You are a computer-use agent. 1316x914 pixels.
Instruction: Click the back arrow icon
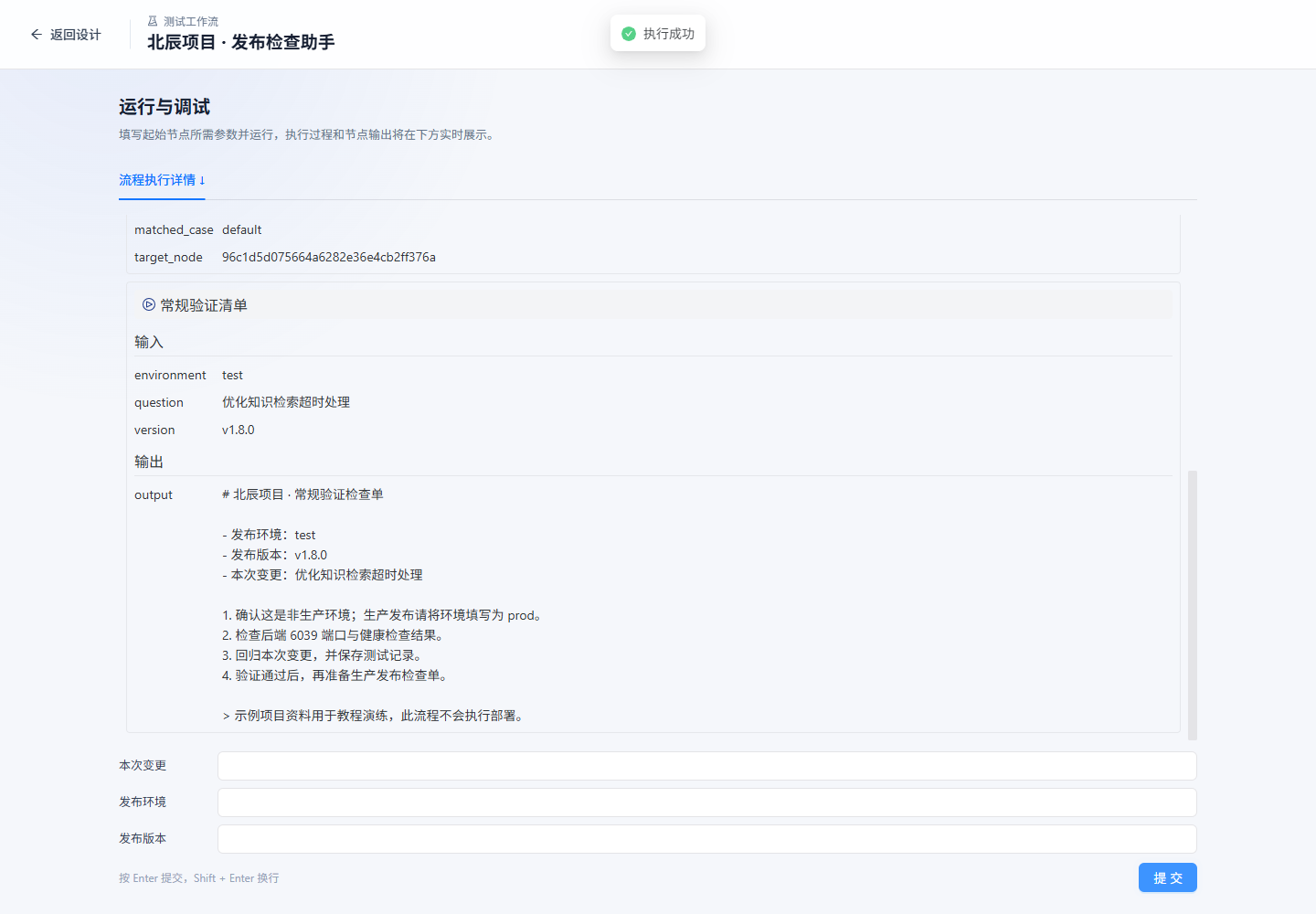37,35
